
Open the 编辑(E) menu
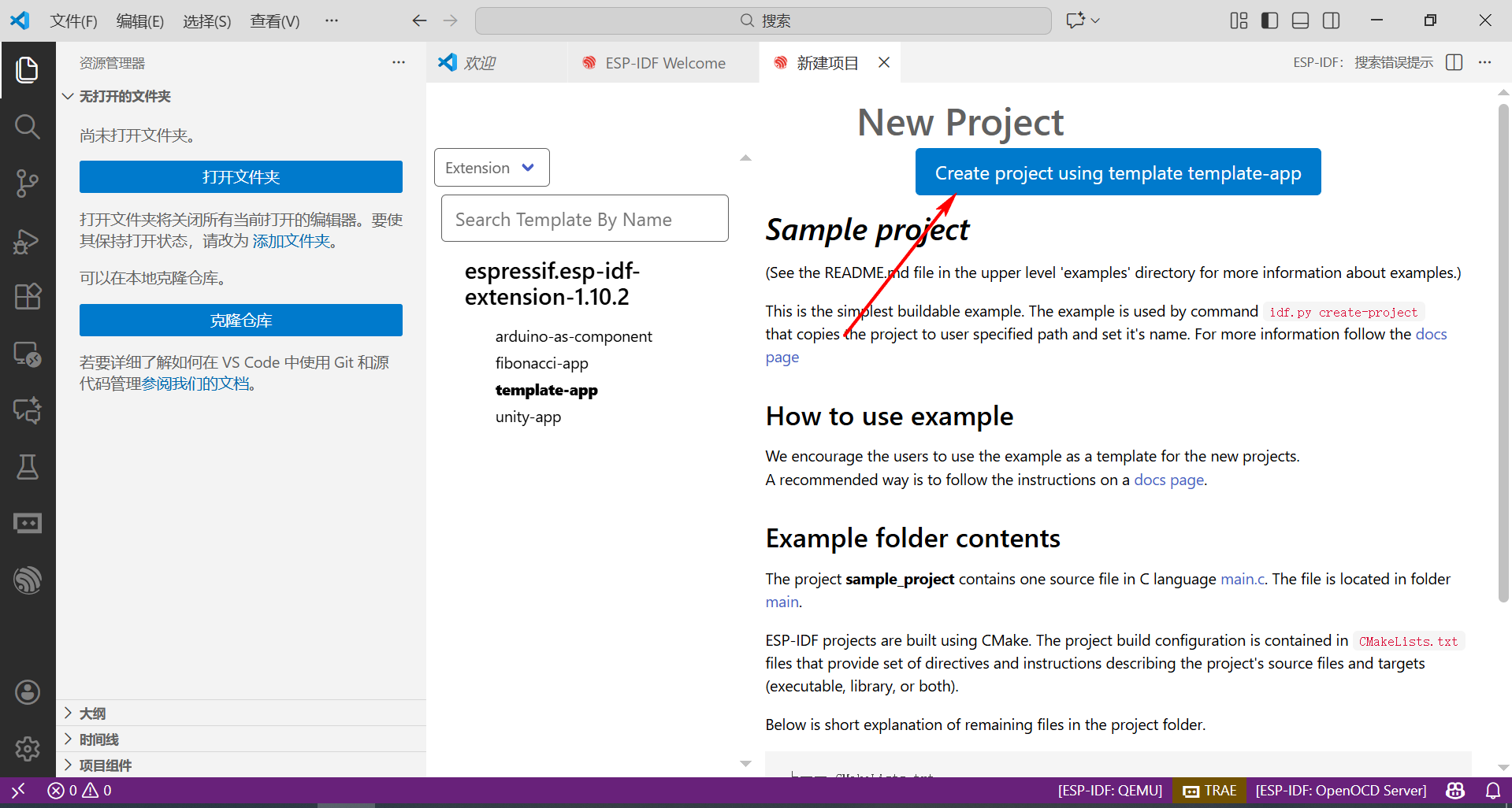[x=140, y=21]
